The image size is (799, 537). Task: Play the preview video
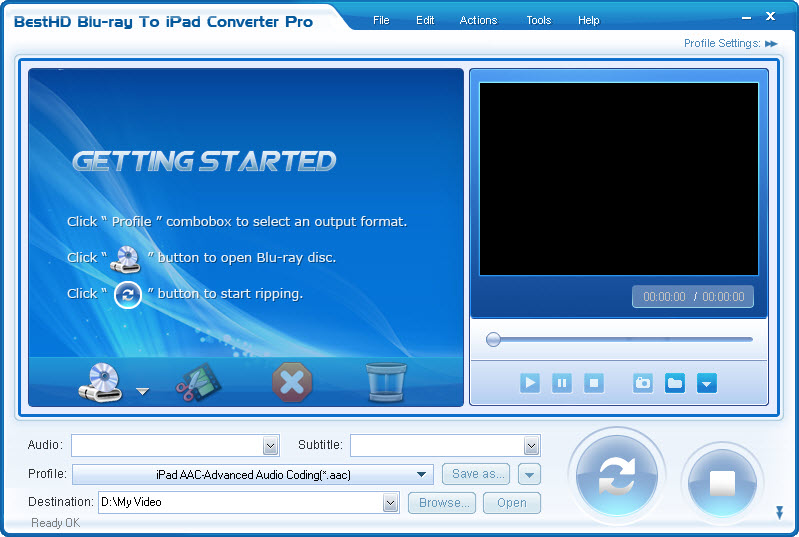[530, 383]
